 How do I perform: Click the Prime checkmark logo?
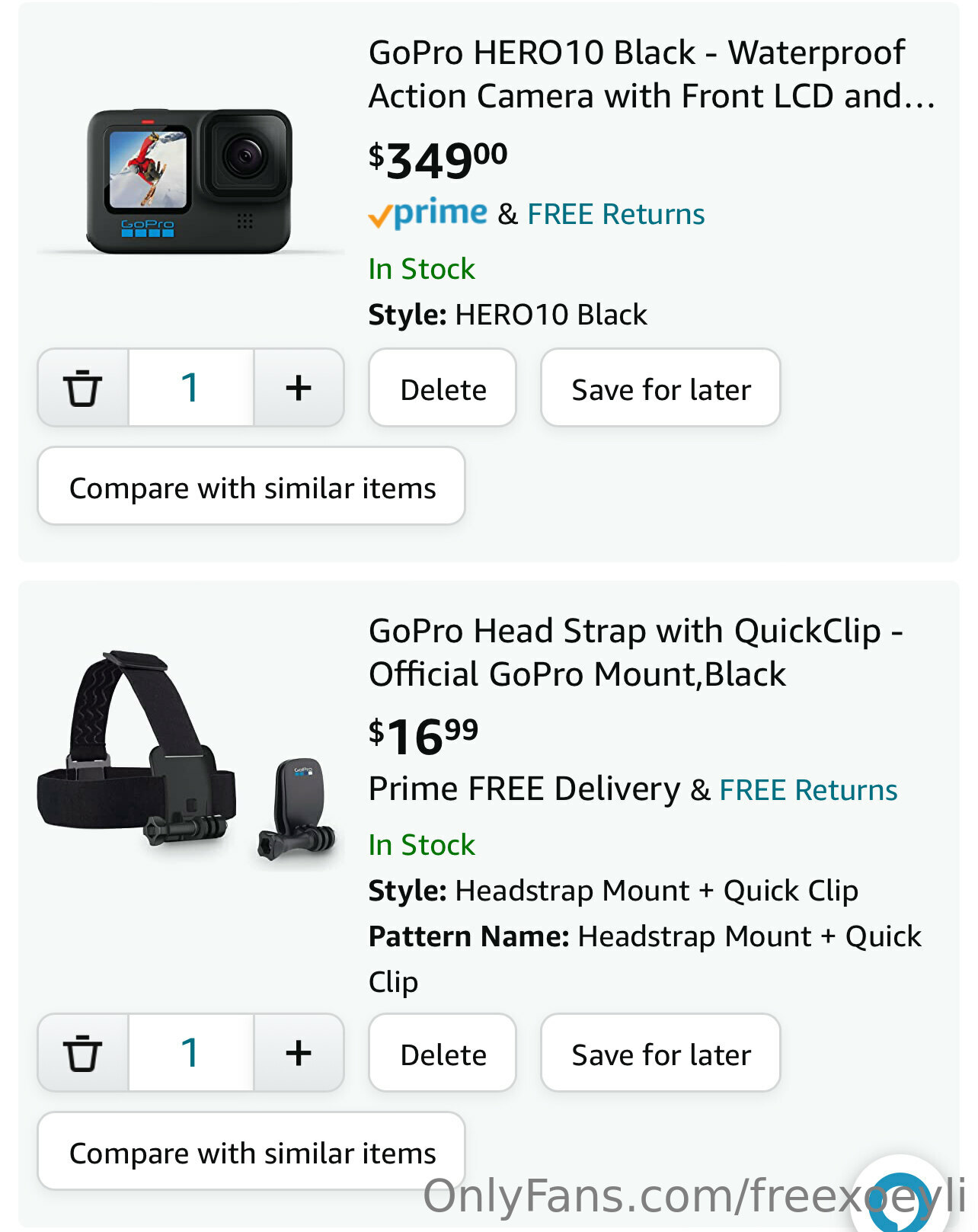427,213
